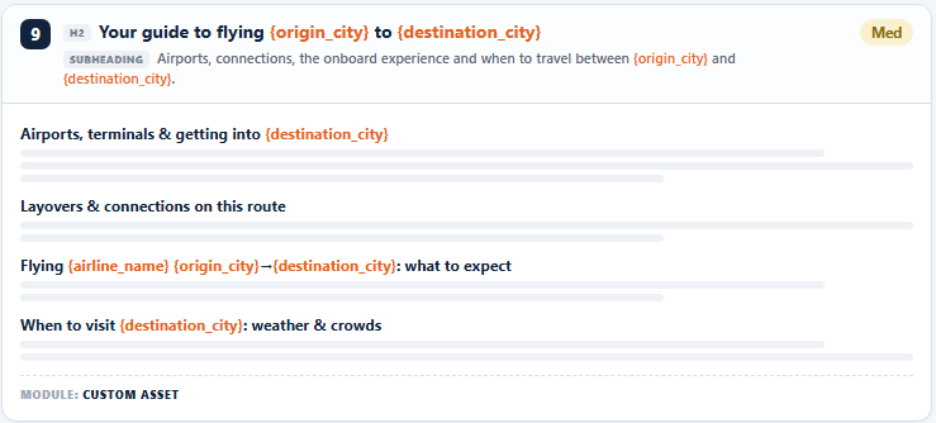Select the SUBHEADING label tag

(106, 60)
